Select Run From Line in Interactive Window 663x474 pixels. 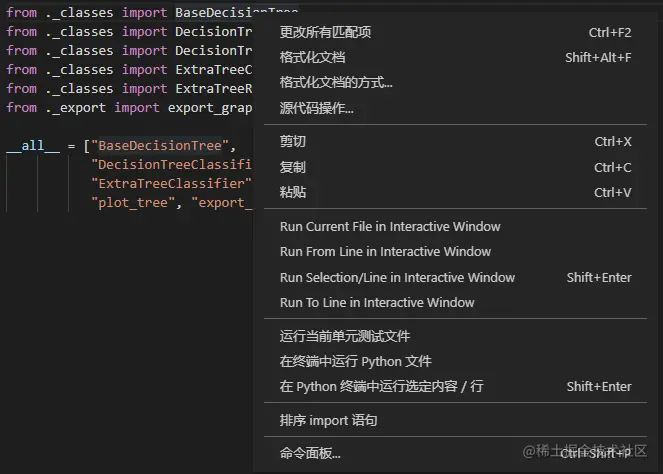[455, 252]
